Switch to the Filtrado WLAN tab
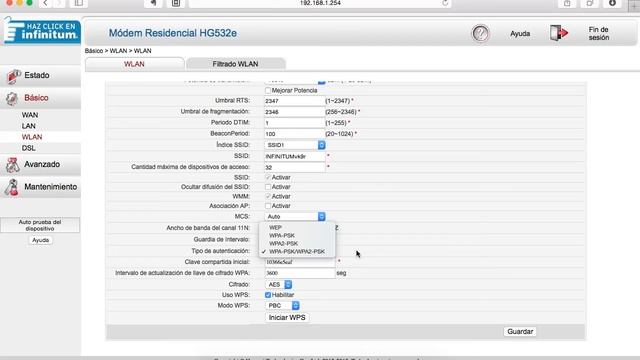This screenshot has width=640, height=360. [236, 64]
